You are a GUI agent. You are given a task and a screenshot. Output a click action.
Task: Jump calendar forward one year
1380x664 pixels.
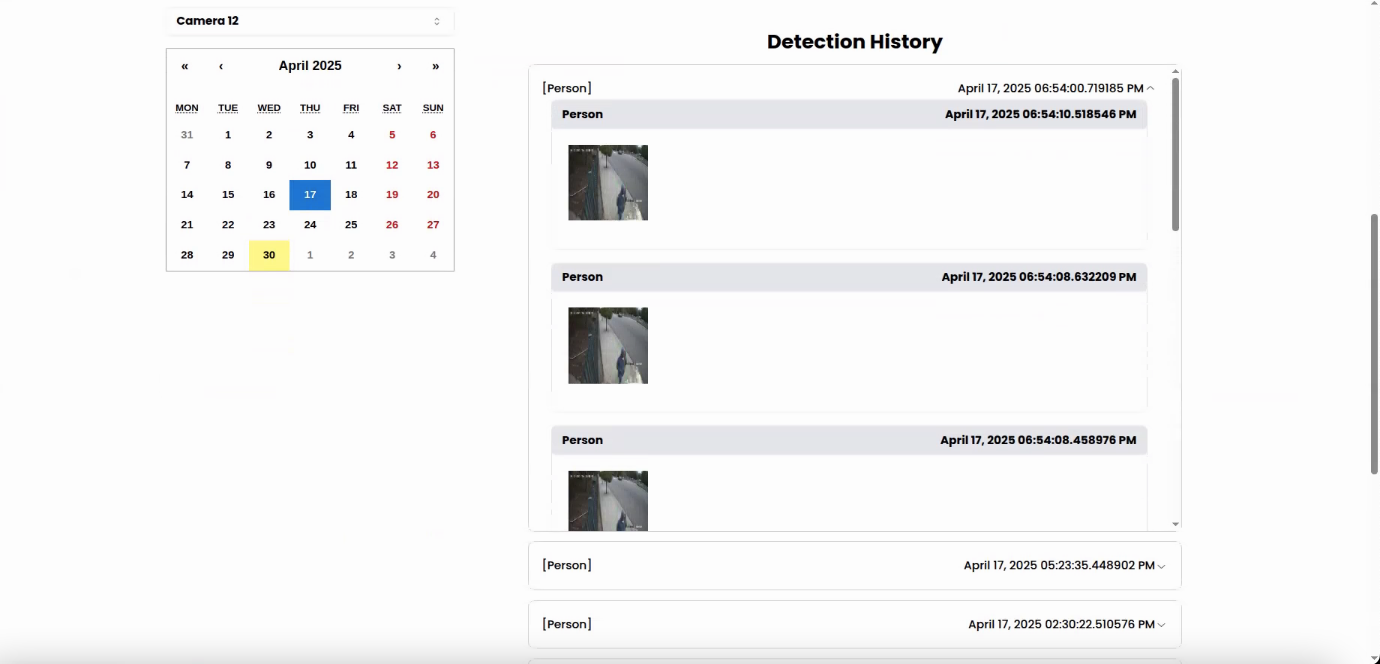435,66
